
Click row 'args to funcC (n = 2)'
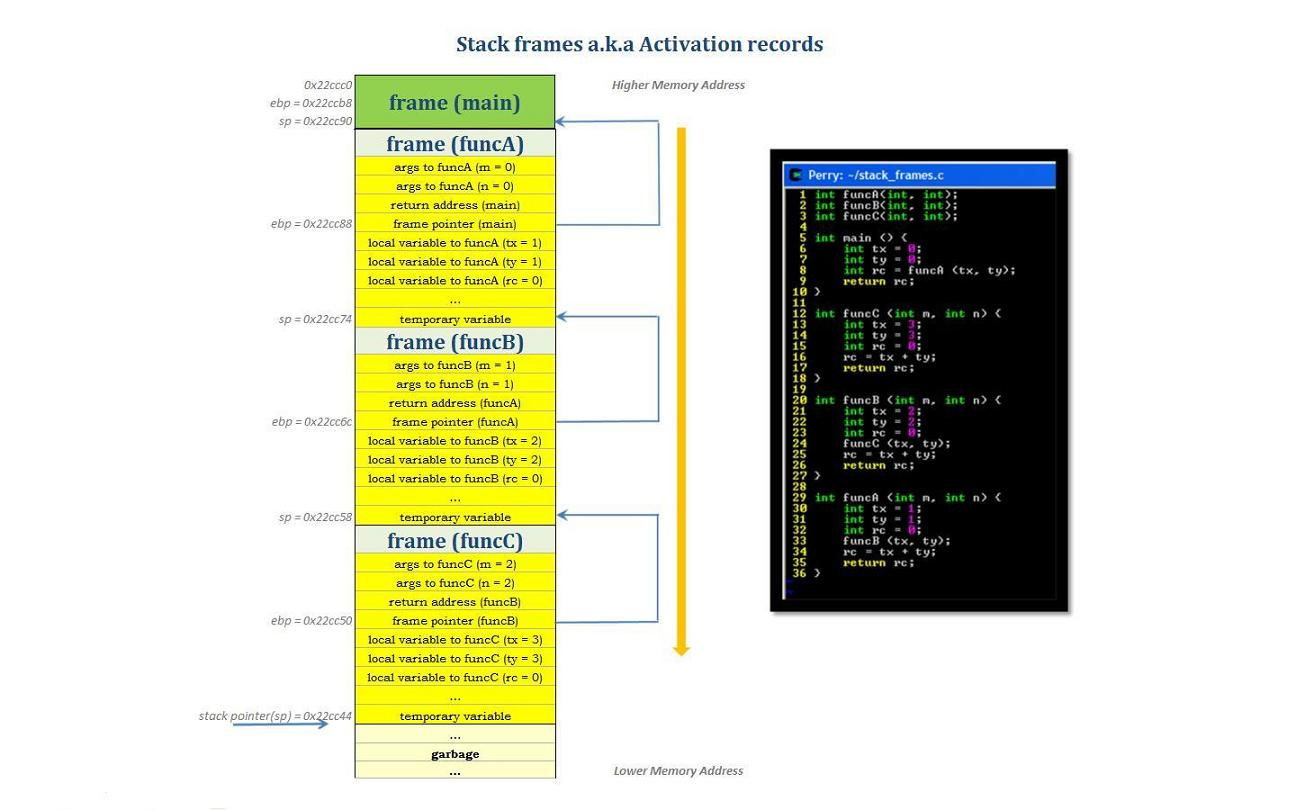pos(455,583)
